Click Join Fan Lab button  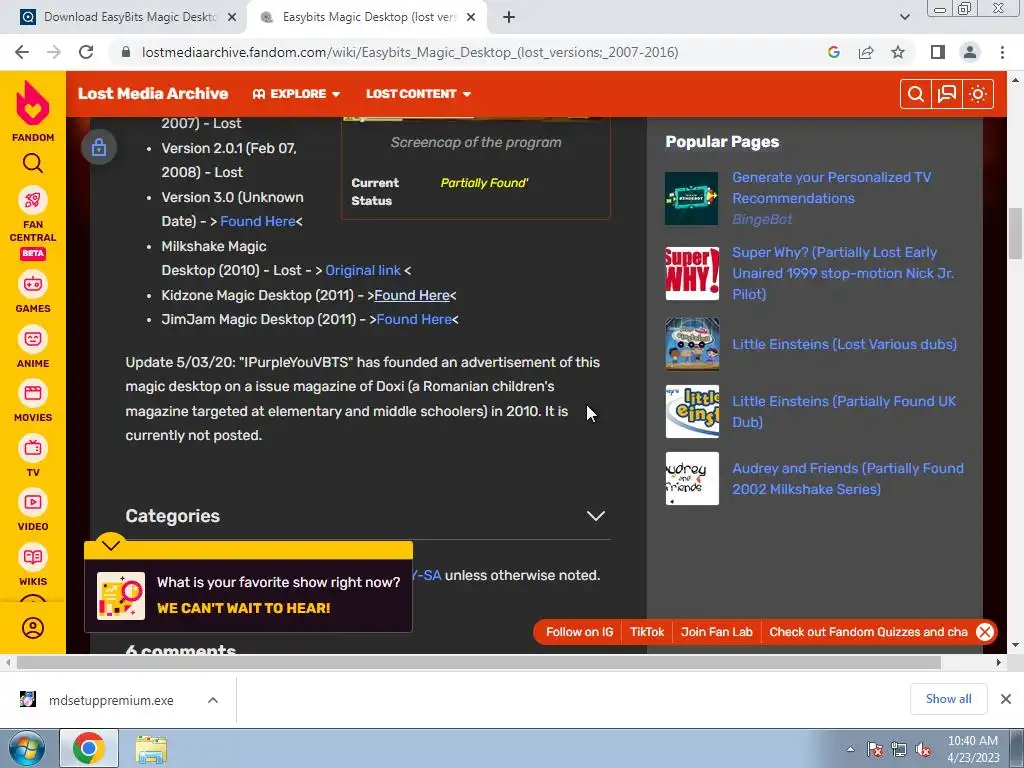pos(716,632)
